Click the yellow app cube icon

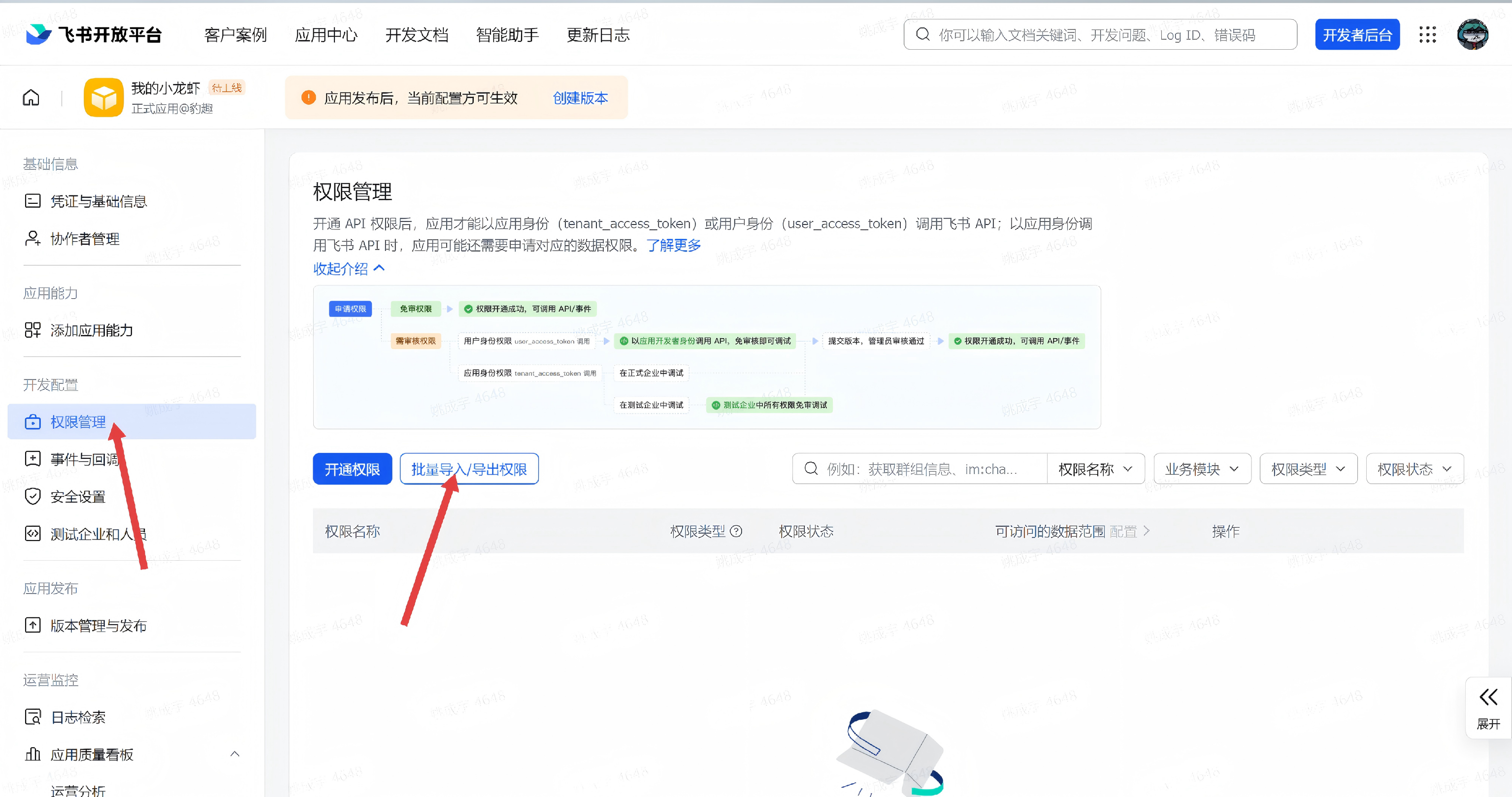(103, 97)
